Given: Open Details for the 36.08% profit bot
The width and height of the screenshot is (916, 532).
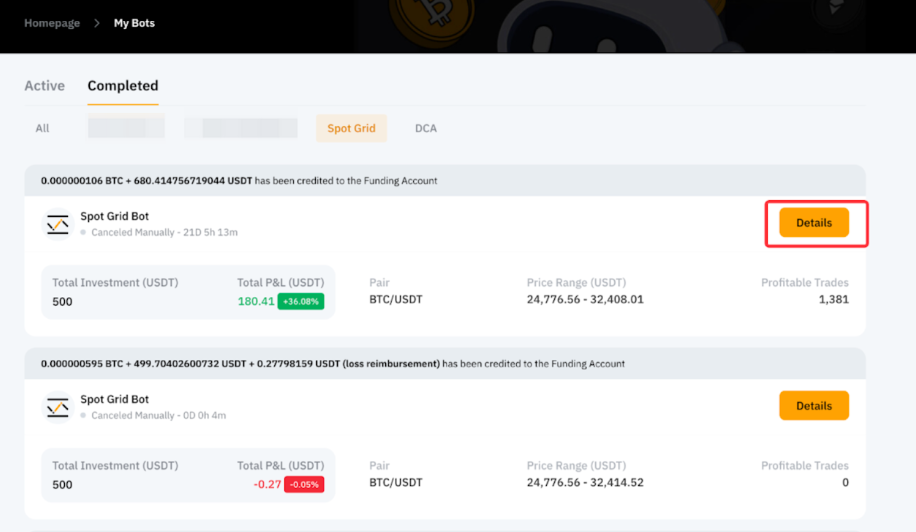Looking at the screenshot, I should 813,223.
